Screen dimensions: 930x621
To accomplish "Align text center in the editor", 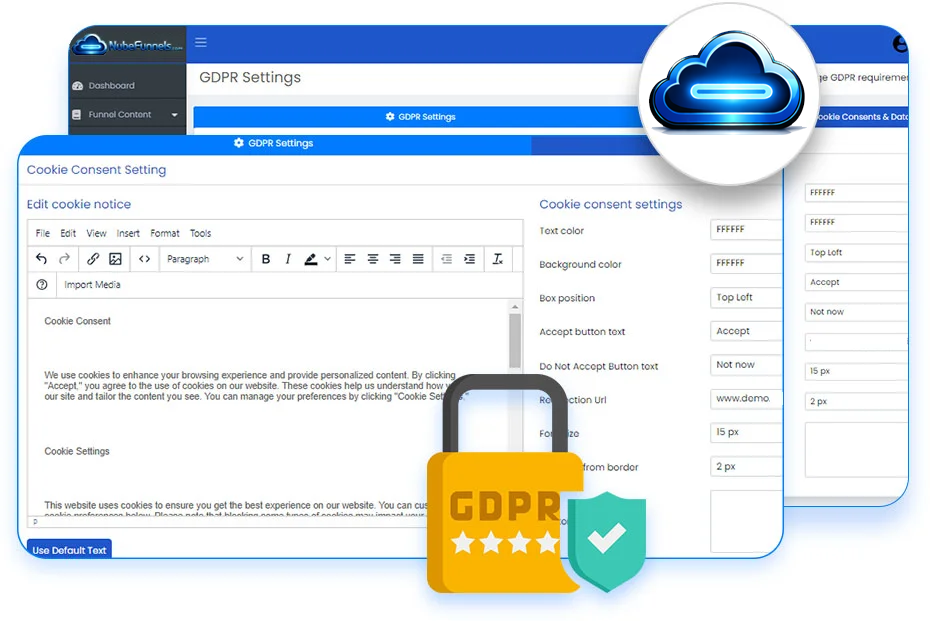I will tap(372, 259).
